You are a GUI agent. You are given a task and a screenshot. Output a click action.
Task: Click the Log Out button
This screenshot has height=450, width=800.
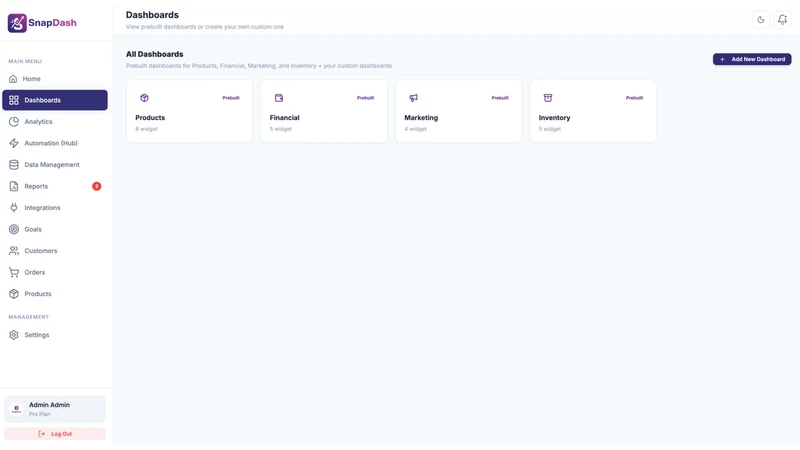coord(55,434)
